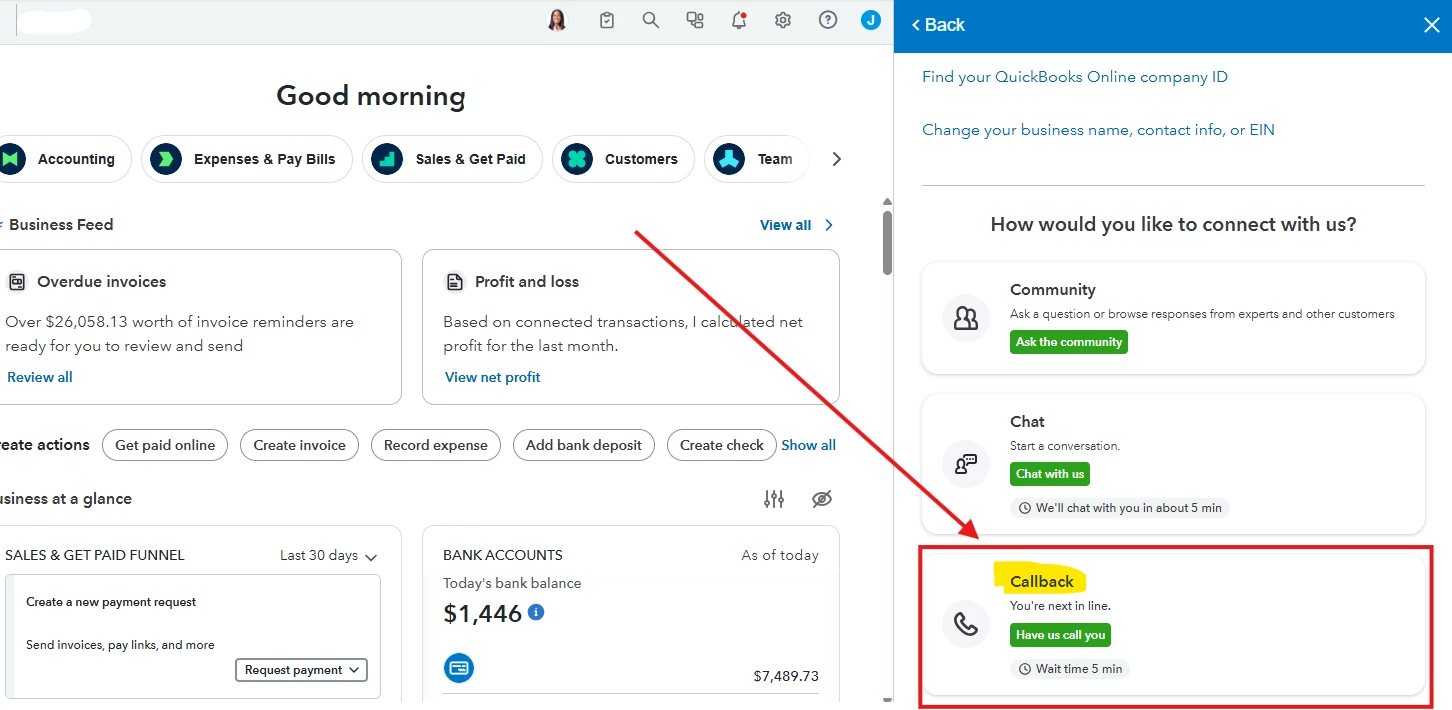Click the dashboard vertical scrollbar
This screenshot has width=1452, height=710.
pyautogui.click(x=887, y=242)
